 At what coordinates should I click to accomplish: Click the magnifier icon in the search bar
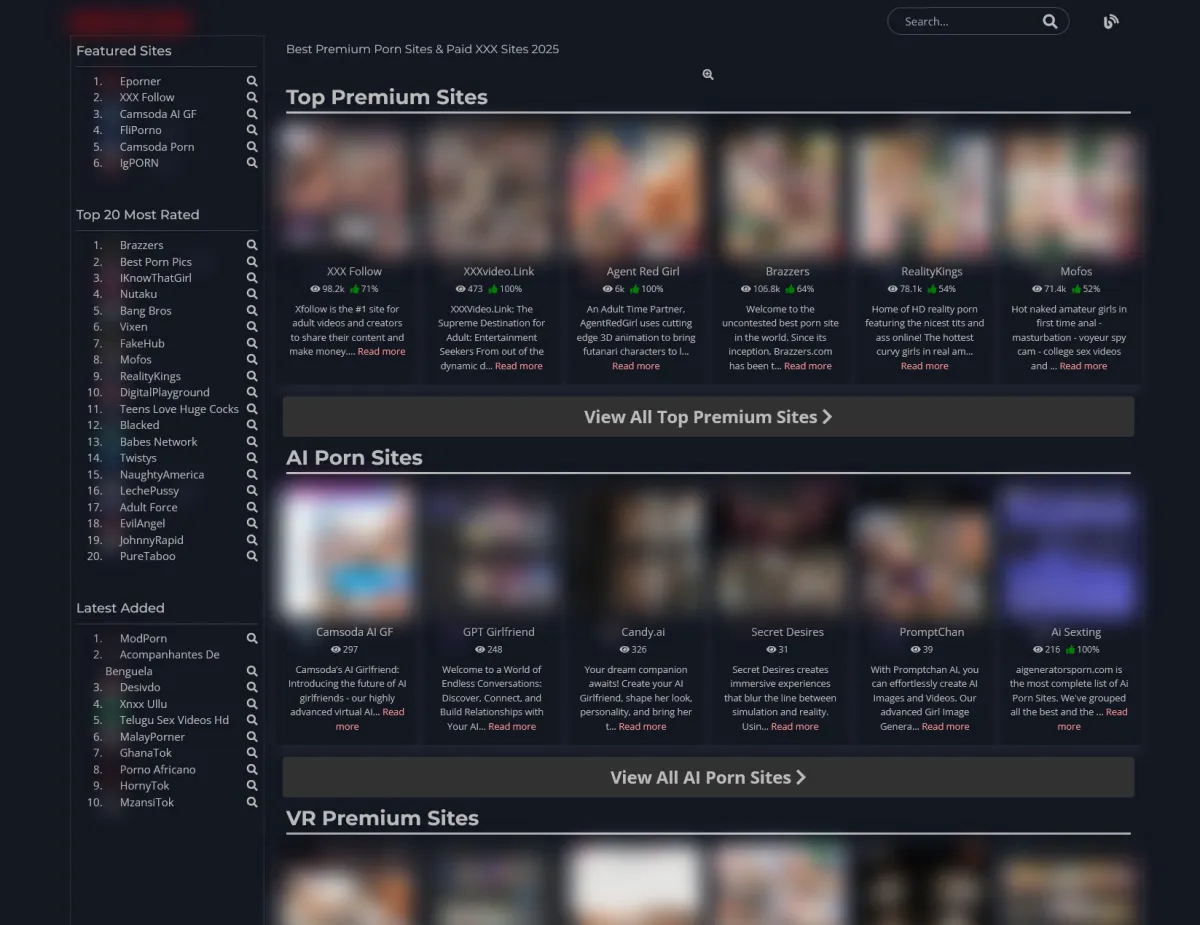[1049, 21]
